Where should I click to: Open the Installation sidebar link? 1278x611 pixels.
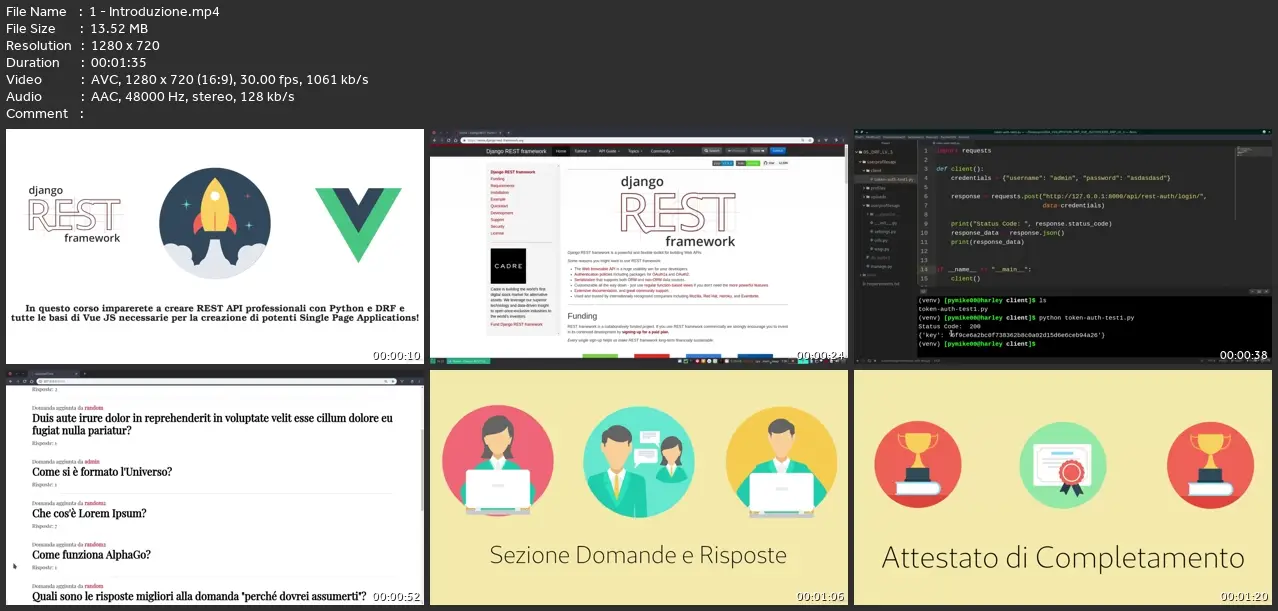(500, 192)
